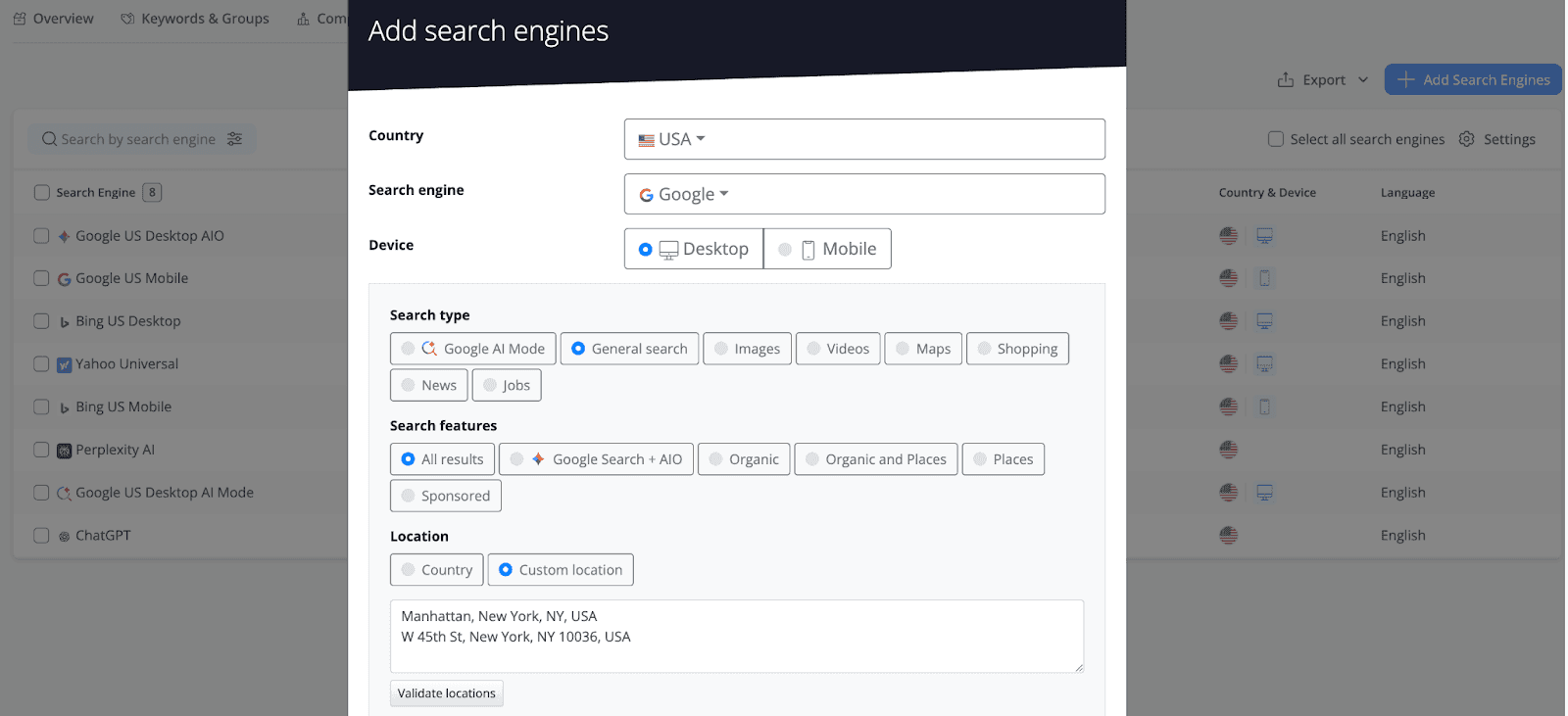Click the plus icon on Add Search Engines
This screenshot has height=716, width=1568.
point(1406,79)
